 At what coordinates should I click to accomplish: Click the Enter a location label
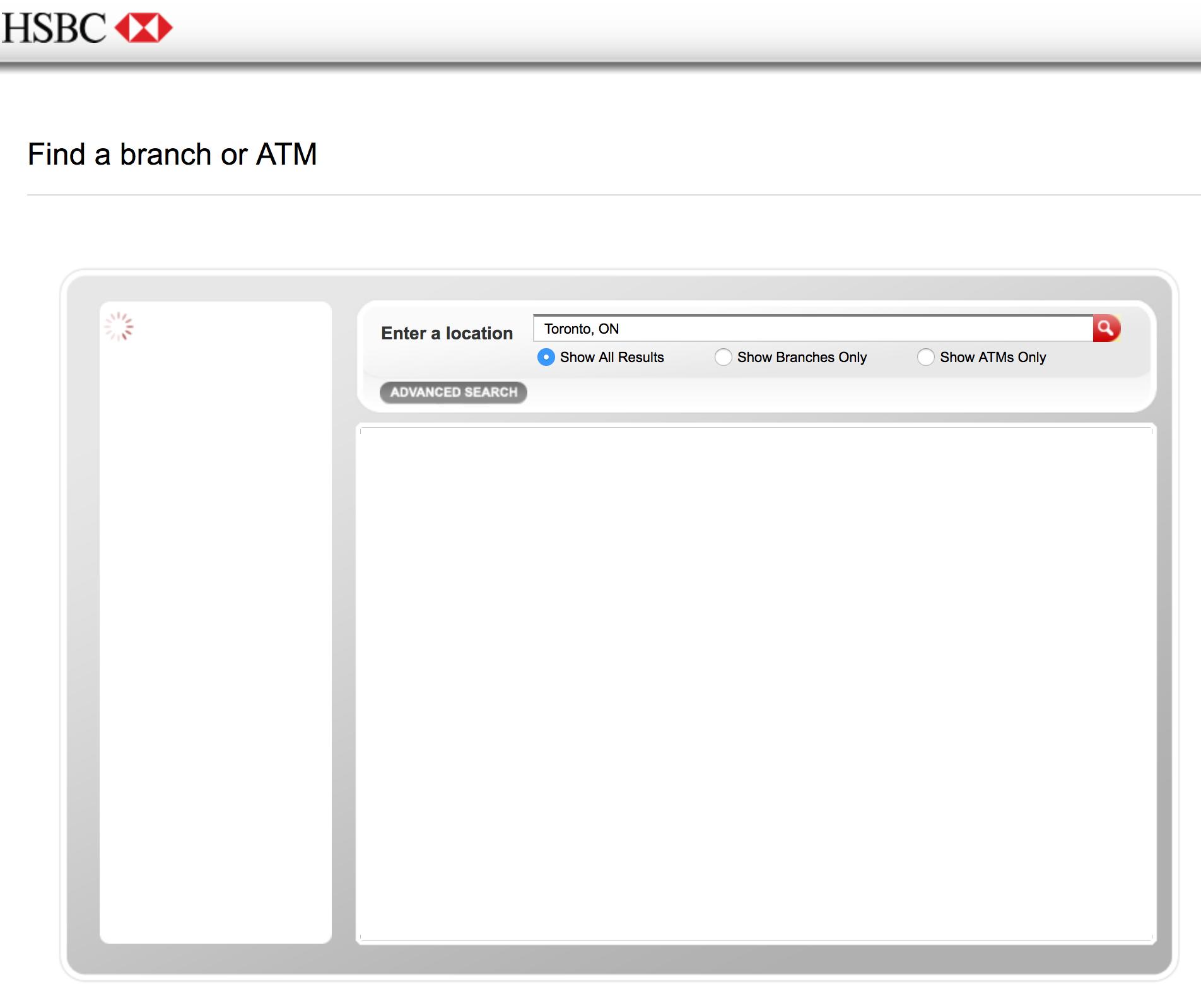click(447, 333)
